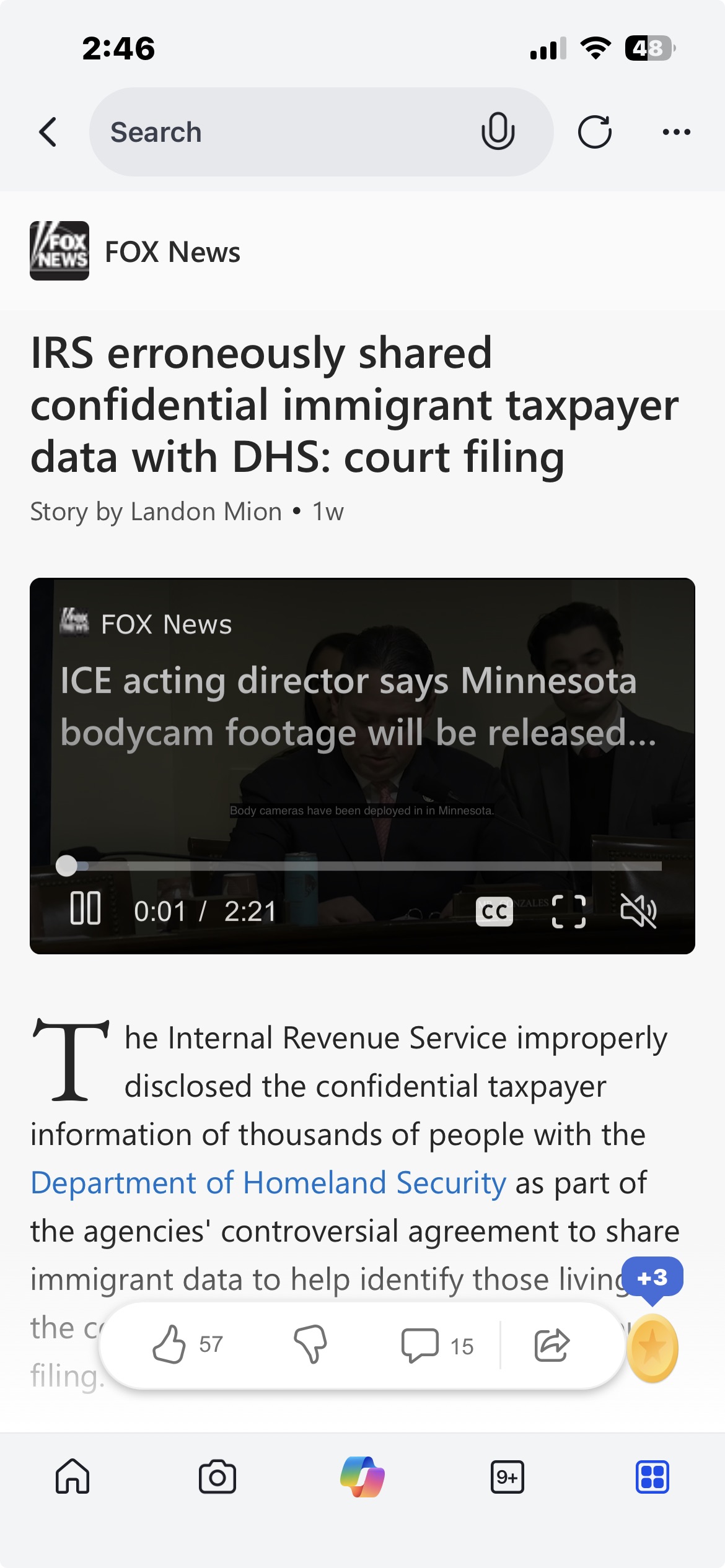Reload the page with refresh icon

point(595,132)
